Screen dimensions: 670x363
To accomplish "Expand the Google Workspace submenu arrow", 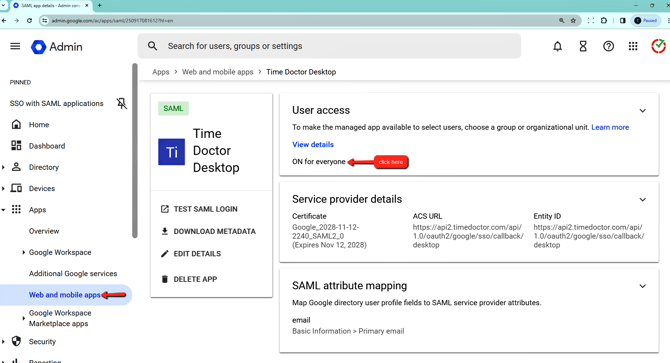I will (24, 252).
